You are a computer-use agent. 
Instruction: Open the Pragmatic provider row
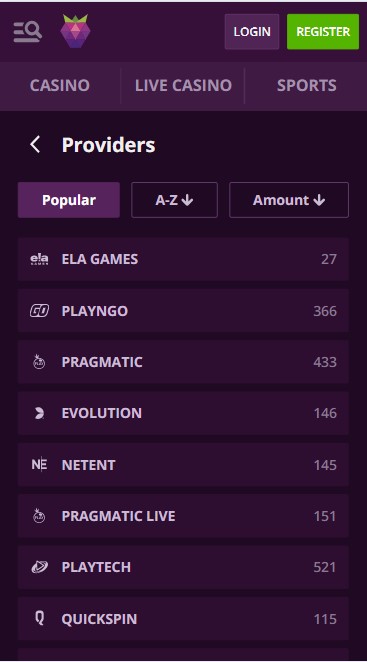[x=183, y=362]
